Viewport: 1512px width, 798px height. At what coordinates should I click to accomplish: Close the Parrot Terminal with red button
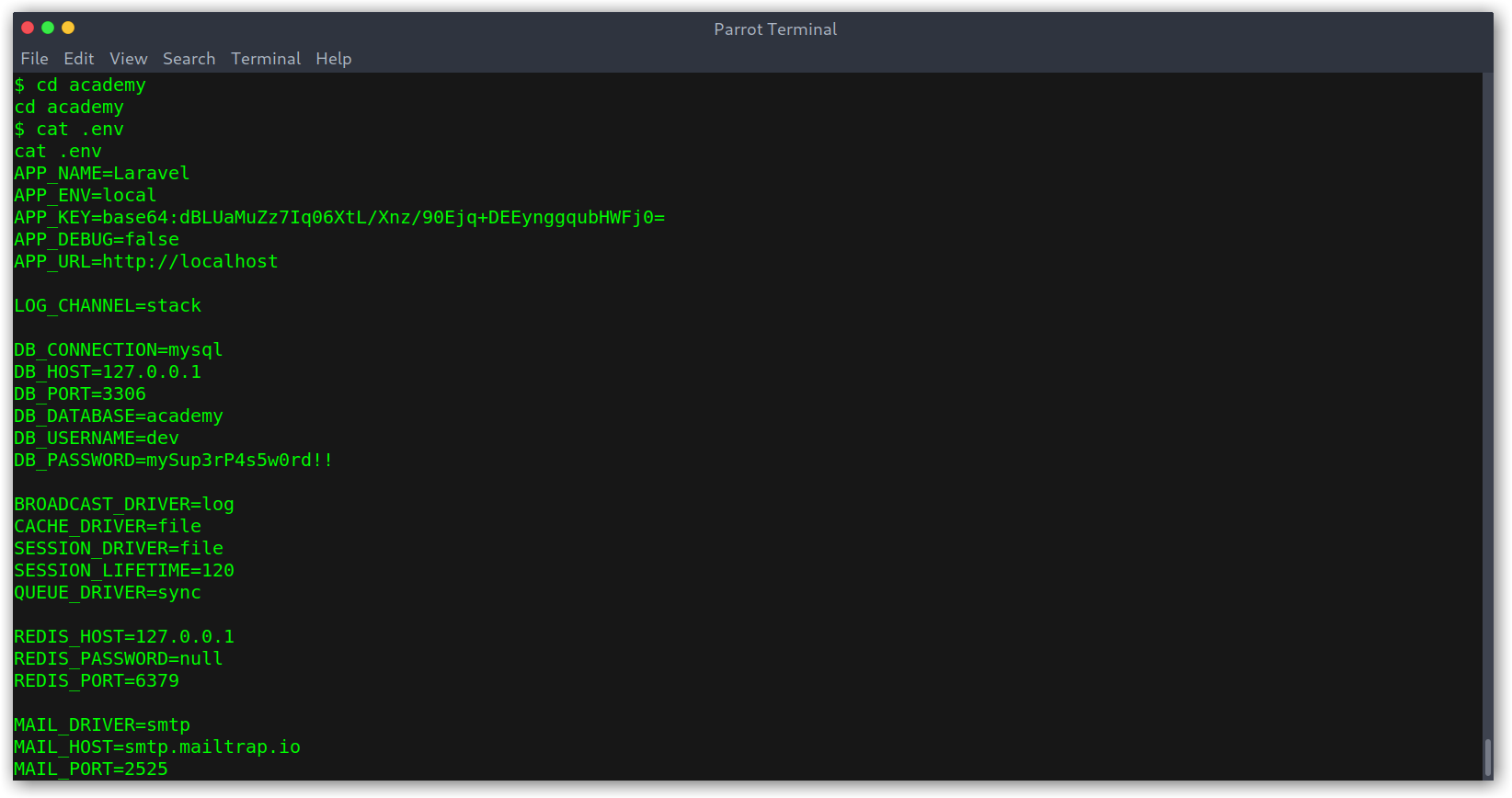point(28,28)
